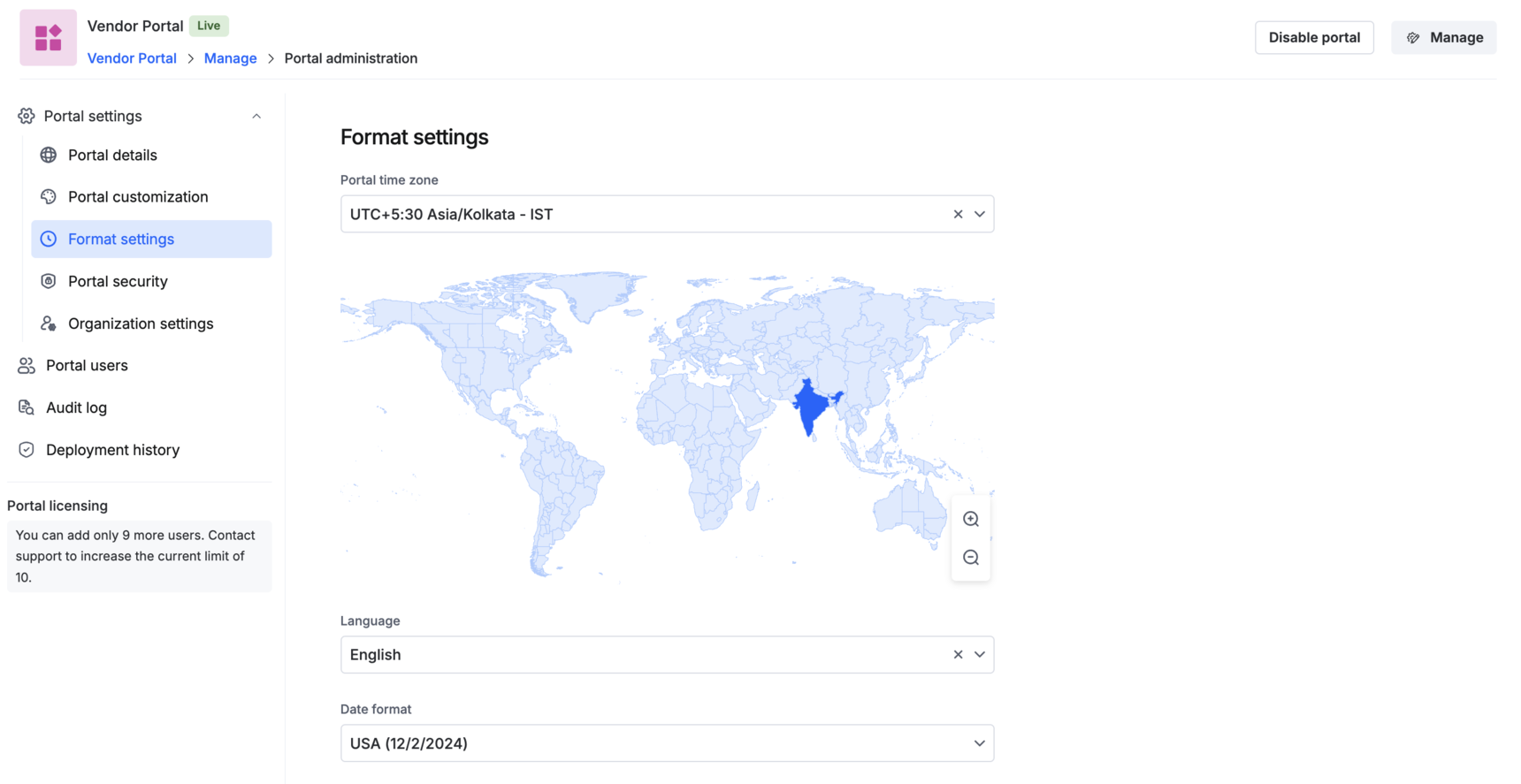Click the Audit log icon
The height and width of the screenshot is (784, 1521).
click(x=27, y=407)
